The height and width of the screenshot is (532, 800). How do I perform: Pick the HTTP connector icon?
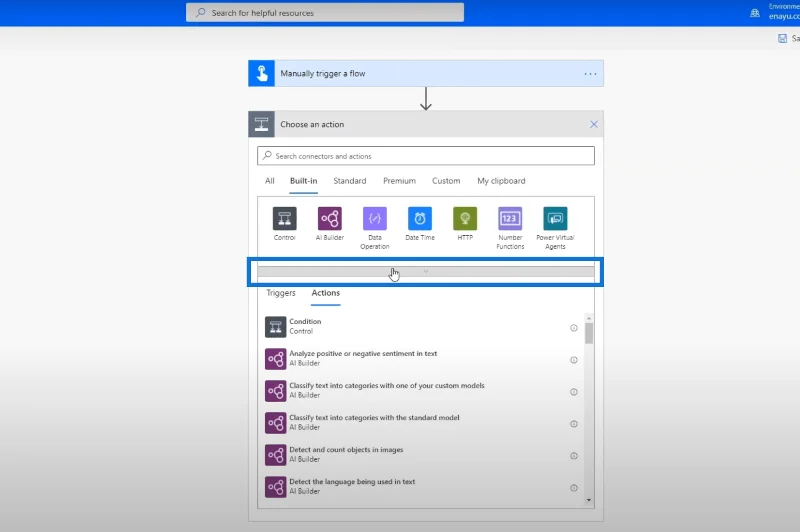pyautogui.click(x=465, y=218)
